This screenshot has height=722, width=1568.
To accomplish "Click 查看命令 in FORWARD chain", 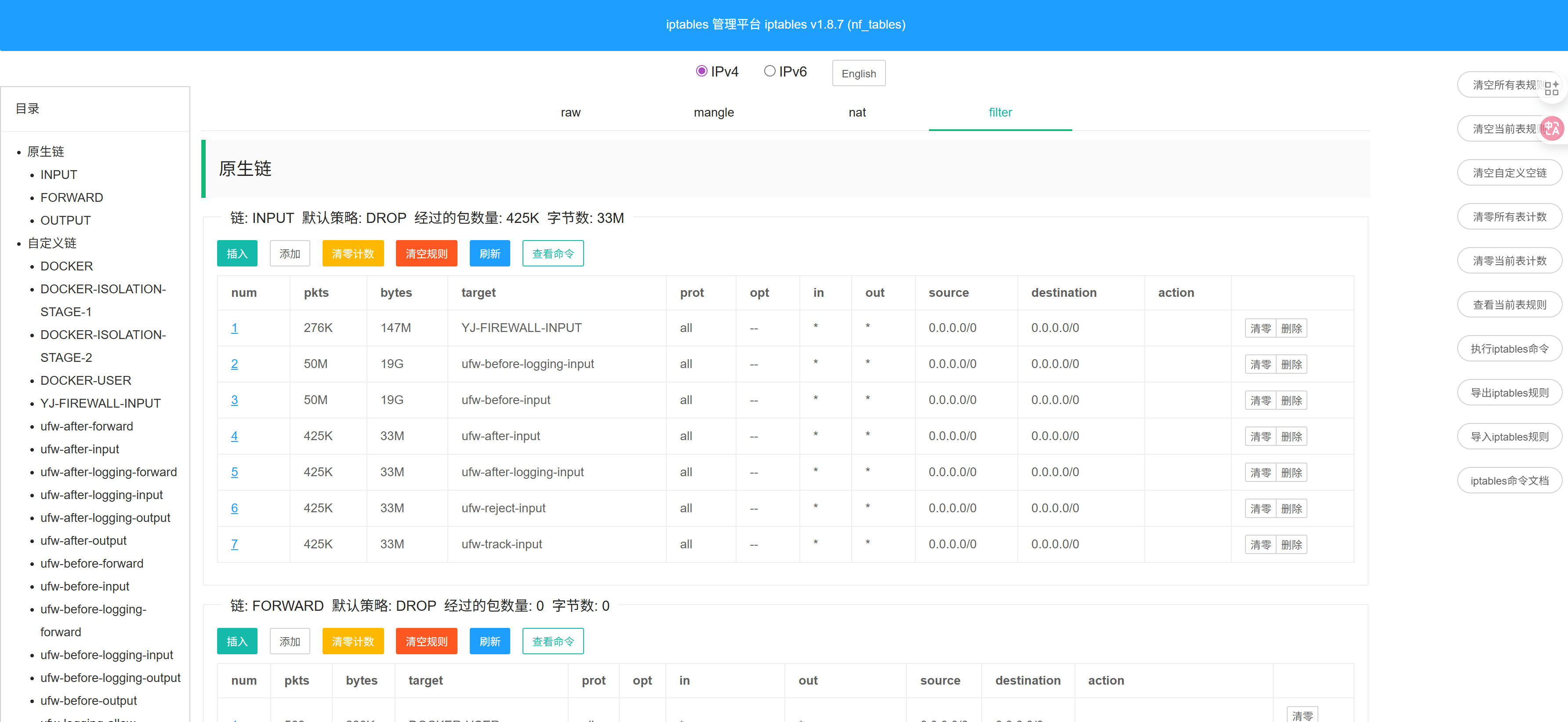I will [553, 641].
